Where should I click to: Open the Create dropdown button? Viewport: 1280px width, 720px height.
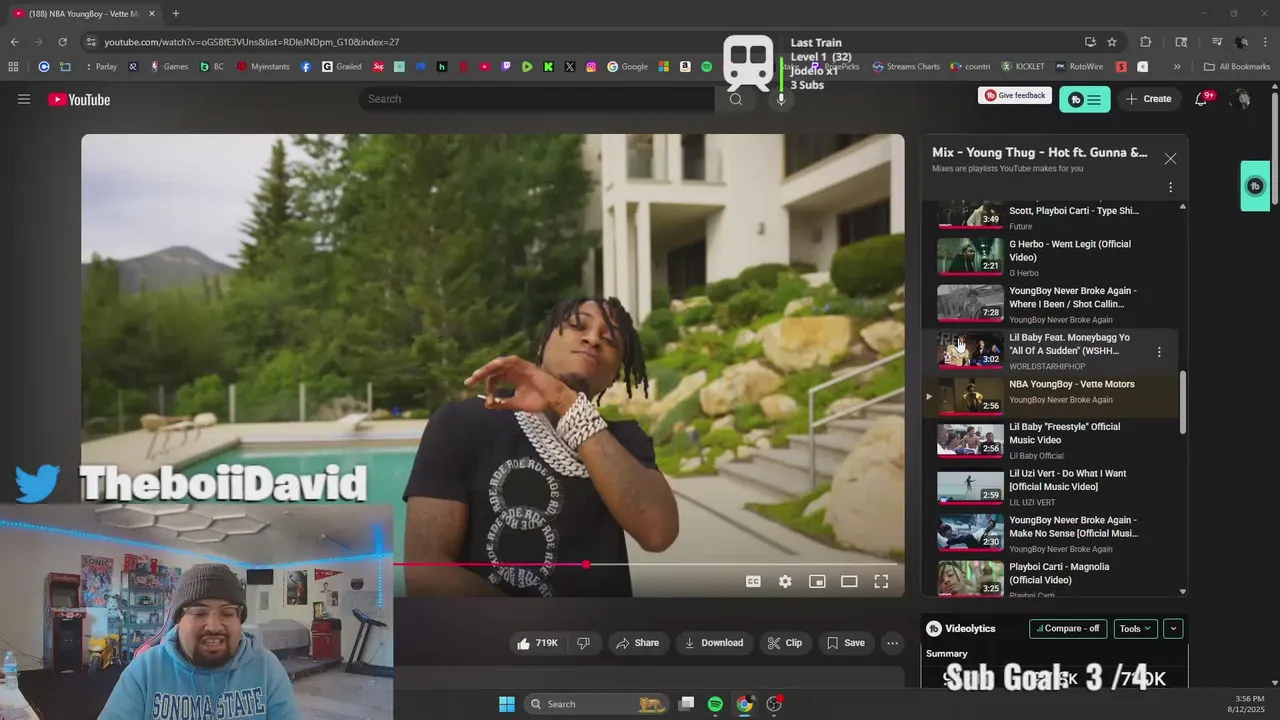tap(1148, 99)
